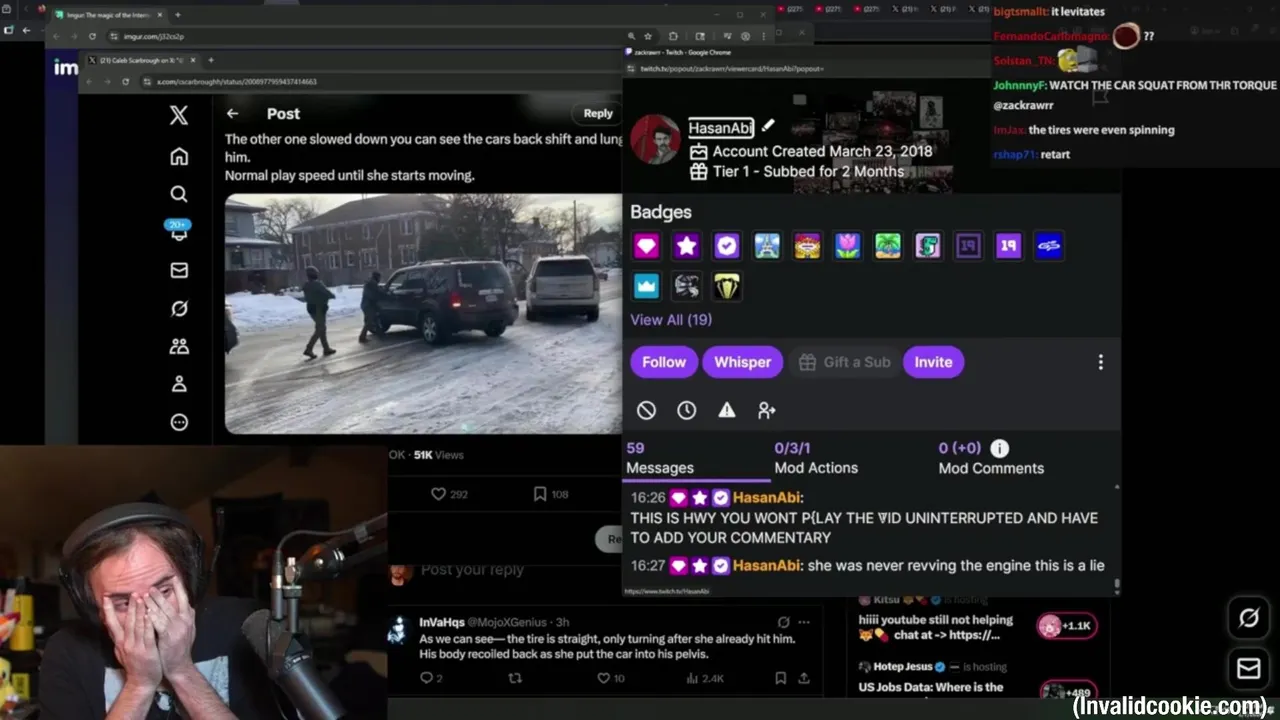
Task: Click the floating Grok button at lower right
Action: tap(1249, 618)
